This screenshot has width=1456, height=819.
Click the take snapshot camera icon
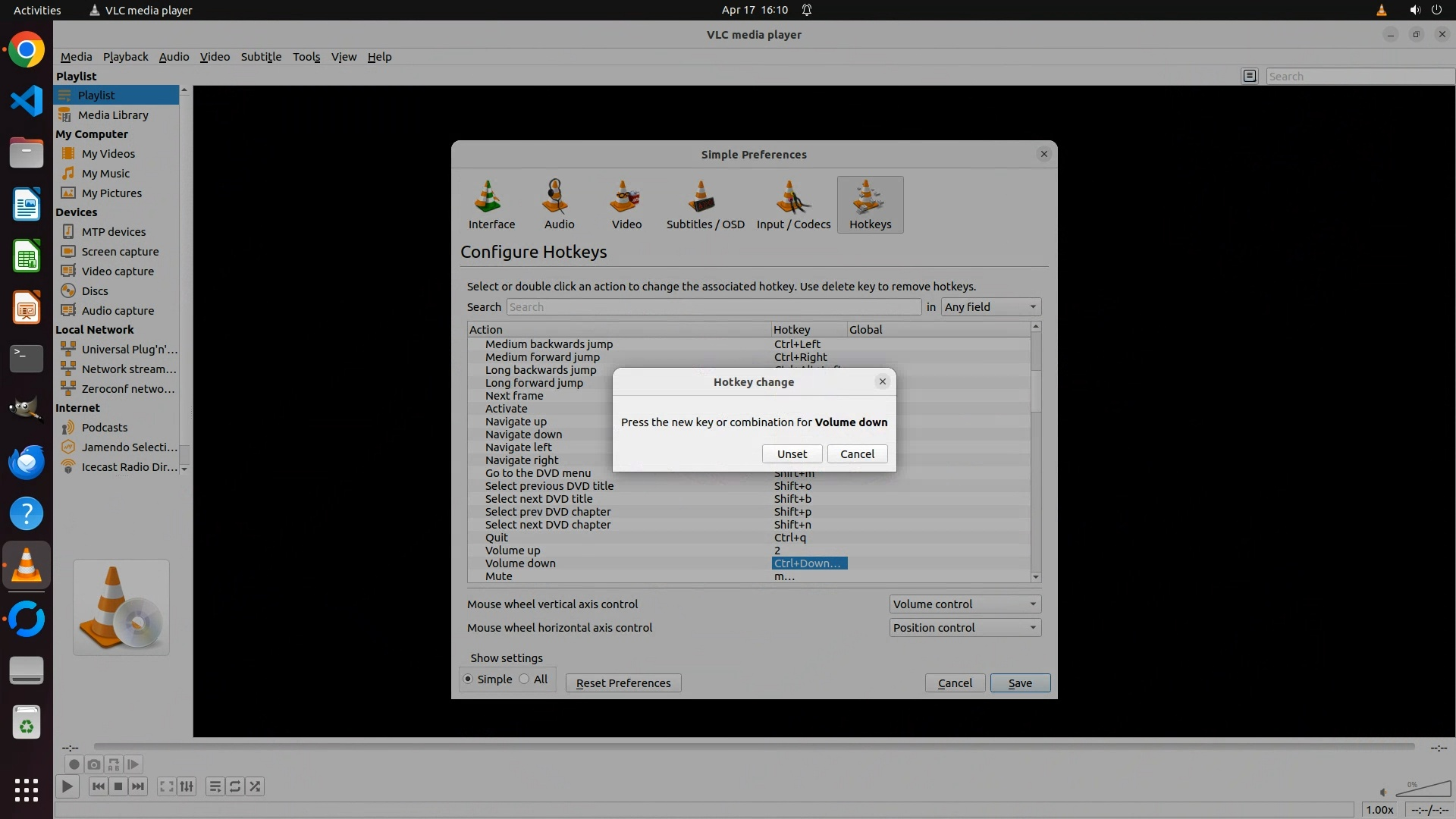point(93,764)
